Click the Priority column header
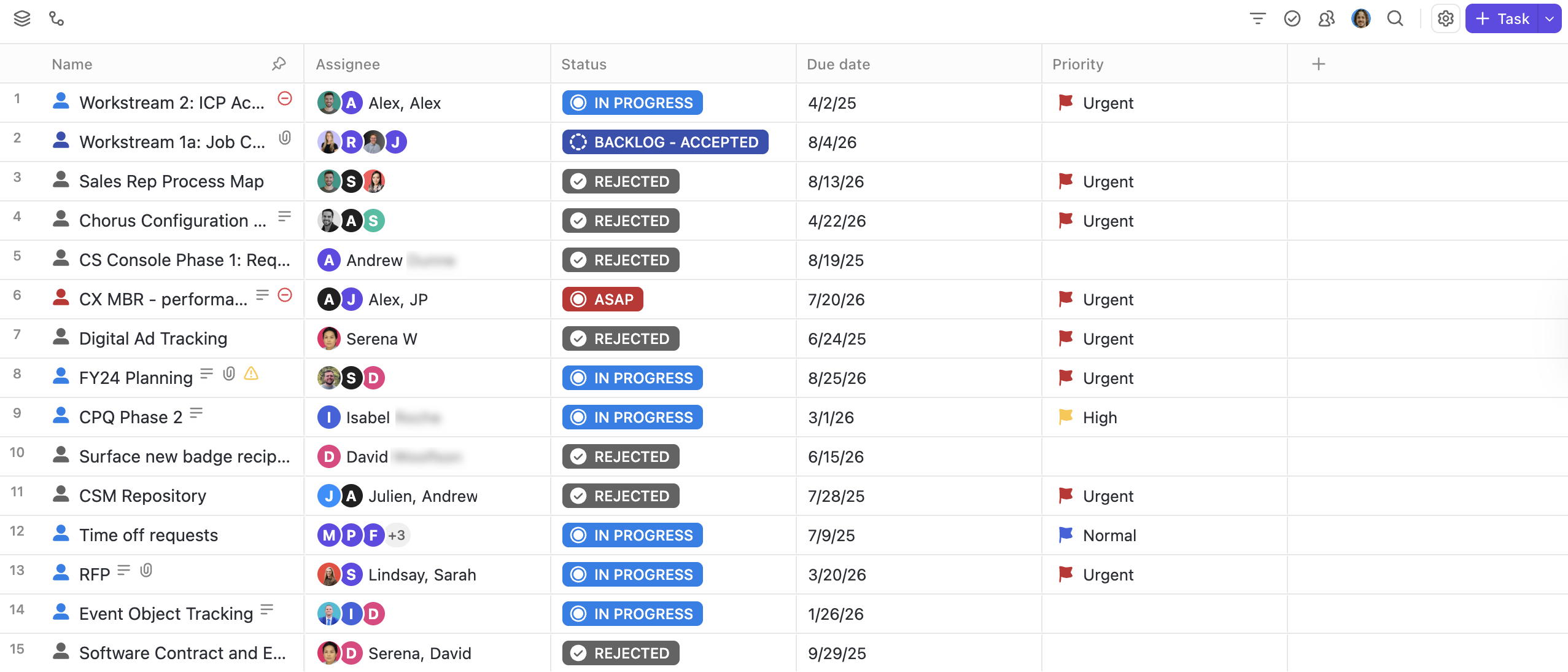 [1076, 63]
